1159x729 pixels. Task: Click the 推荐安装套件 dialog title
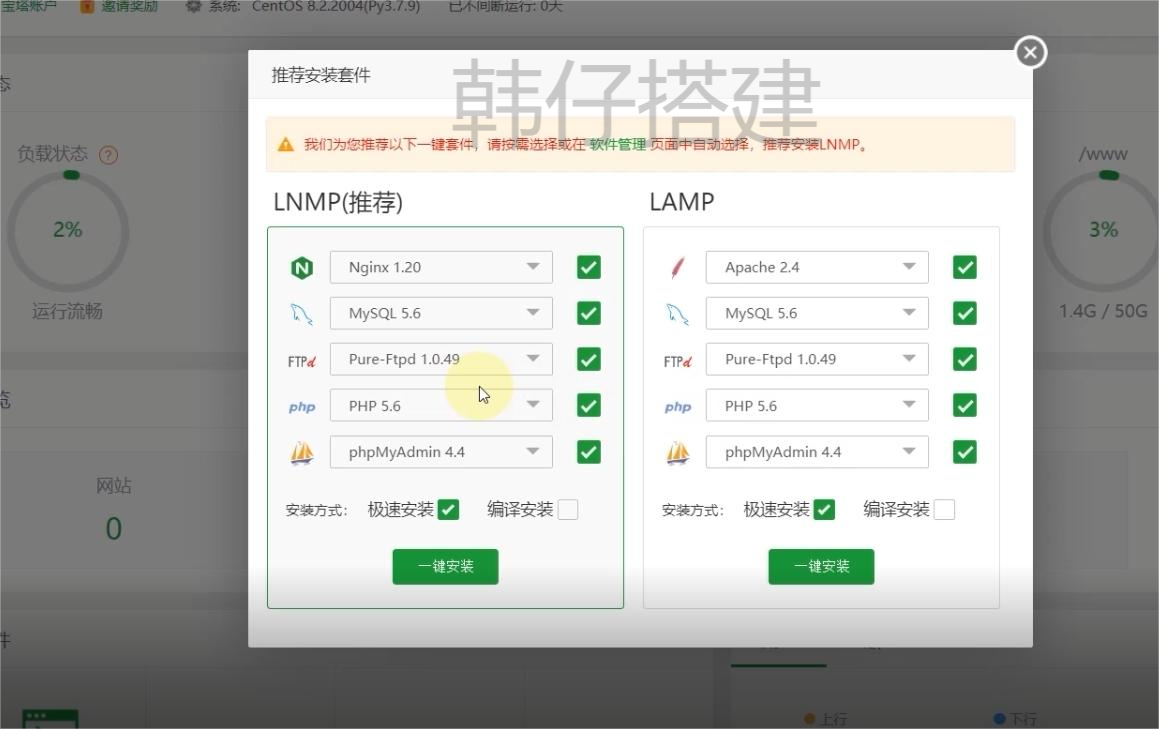321,75
